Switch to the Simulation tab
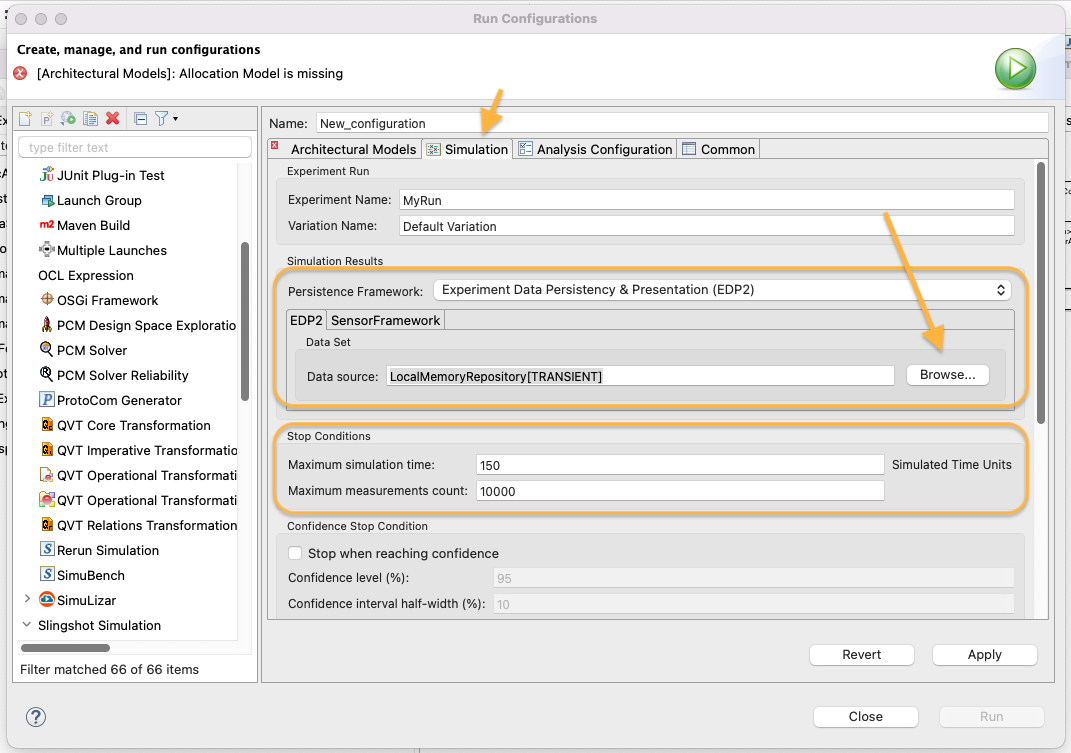Screen dimensions: 1071x753 [x=468, y=149]
